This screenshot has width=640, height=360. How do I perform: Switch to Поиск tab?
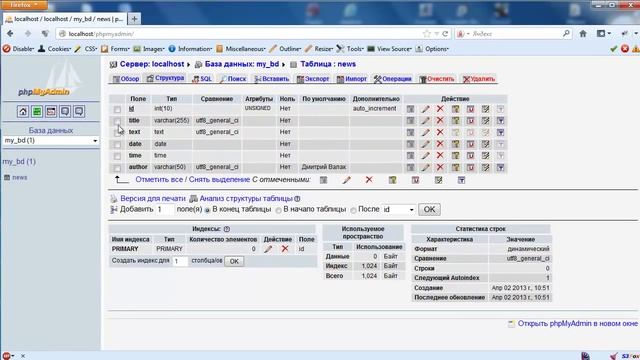click(x=233, y=79)
